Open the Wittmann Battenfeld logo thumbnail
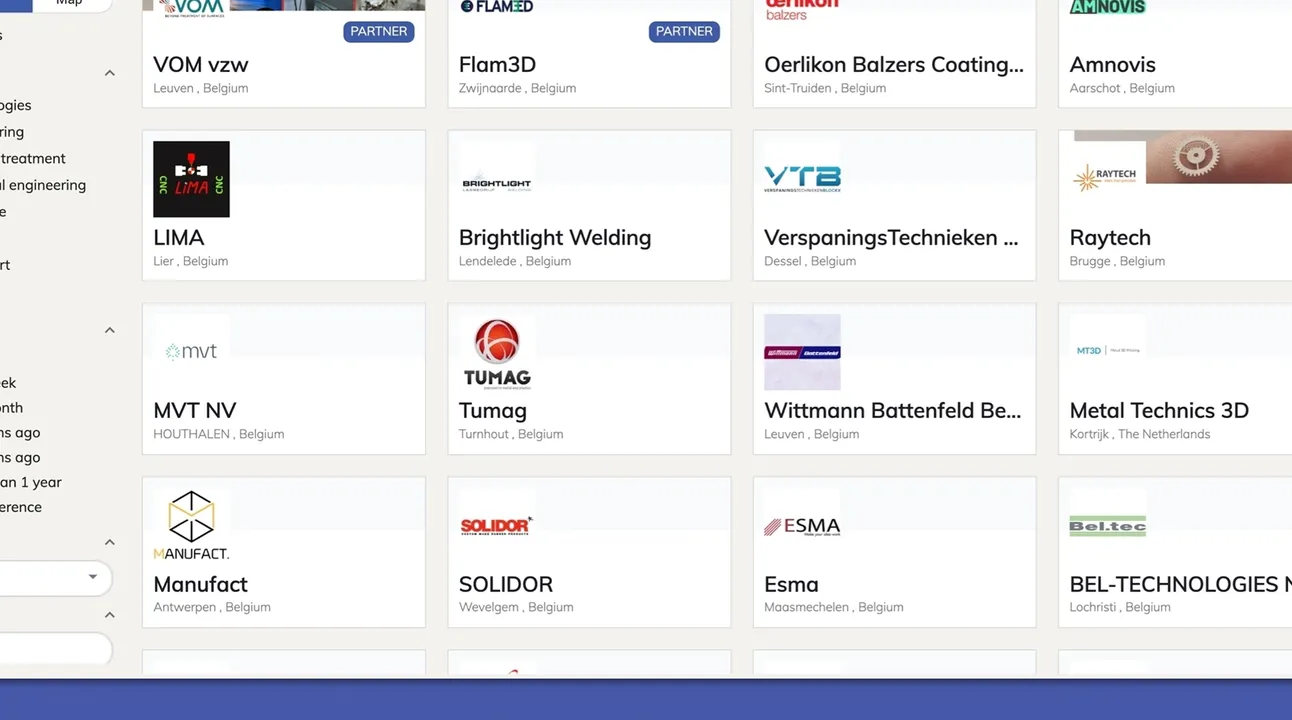This screenshot has height=720, width=1292. point(802,352)
